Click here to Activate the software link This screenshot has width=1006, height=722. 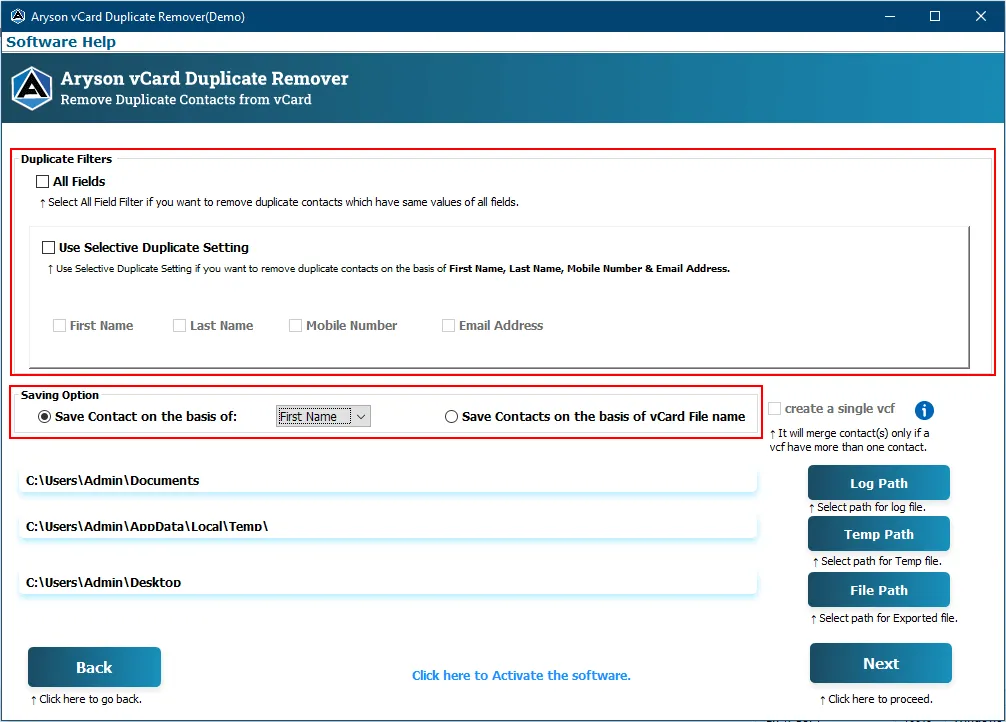point(521,676)
